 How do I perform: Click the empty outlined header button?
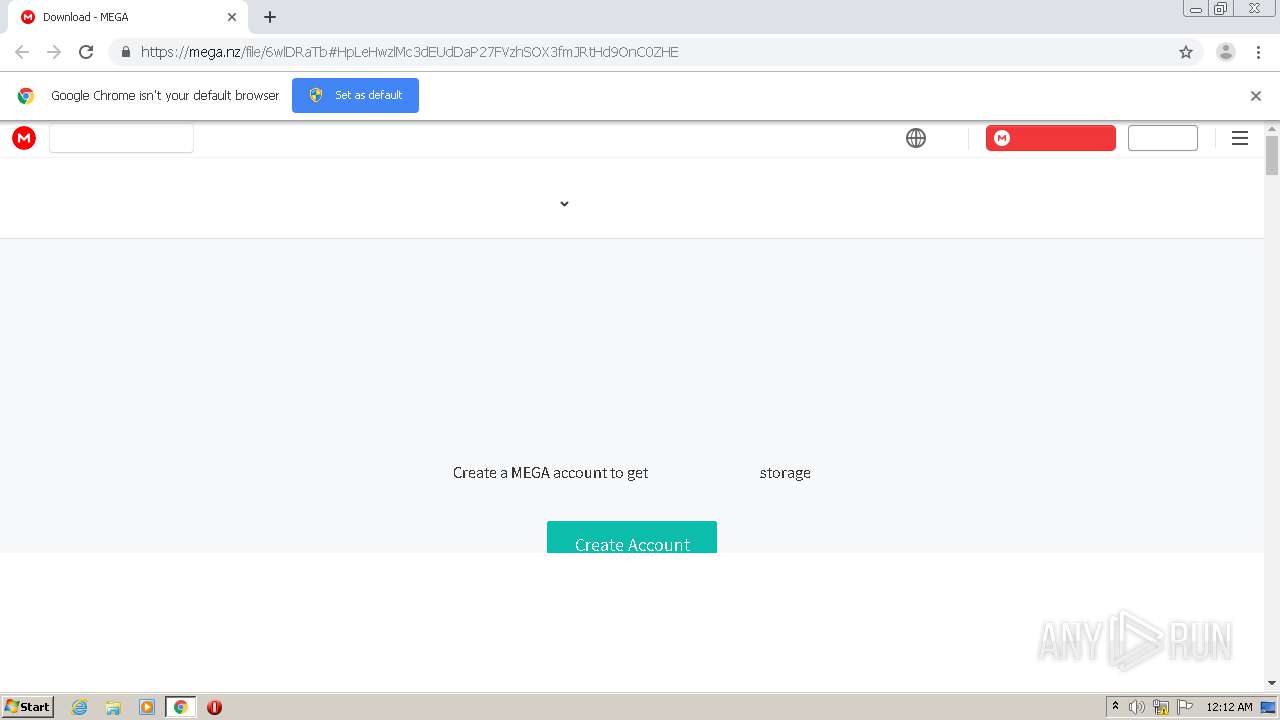pyautogui.click(x=1163, y=138)
